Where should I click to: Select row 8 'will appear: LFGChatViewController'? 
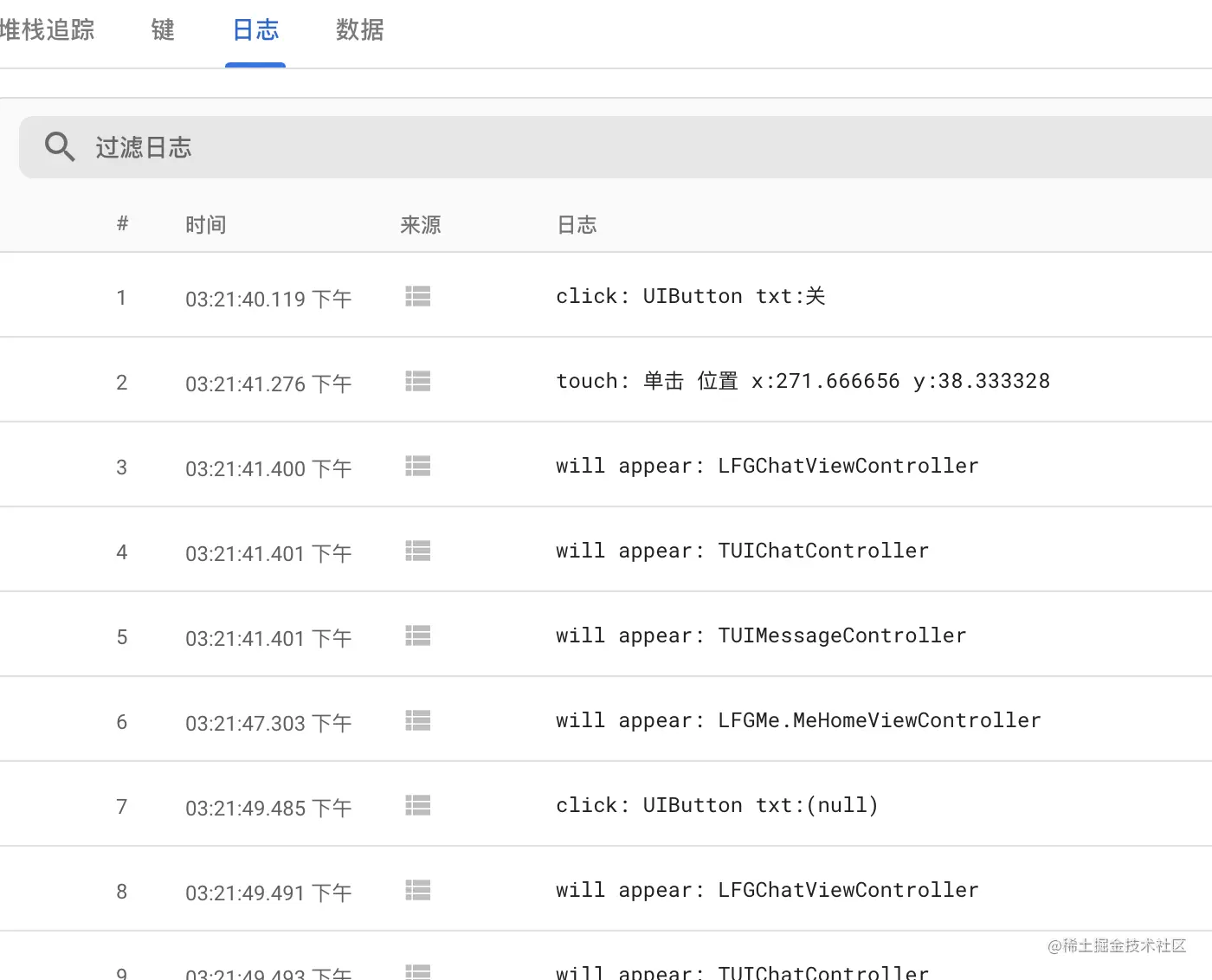coord(767,890)
